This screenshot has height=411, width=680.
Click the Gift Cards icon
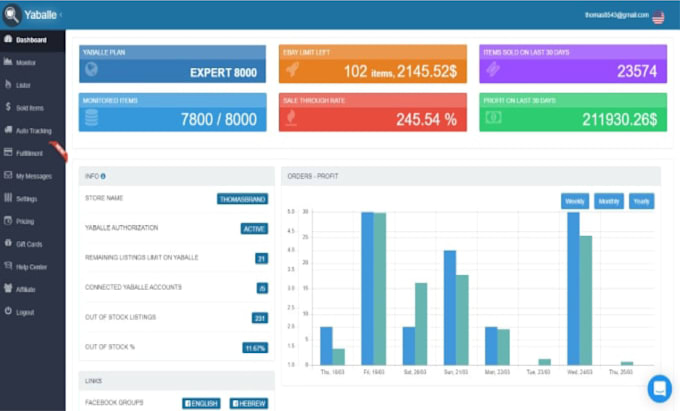coord(8,243)
